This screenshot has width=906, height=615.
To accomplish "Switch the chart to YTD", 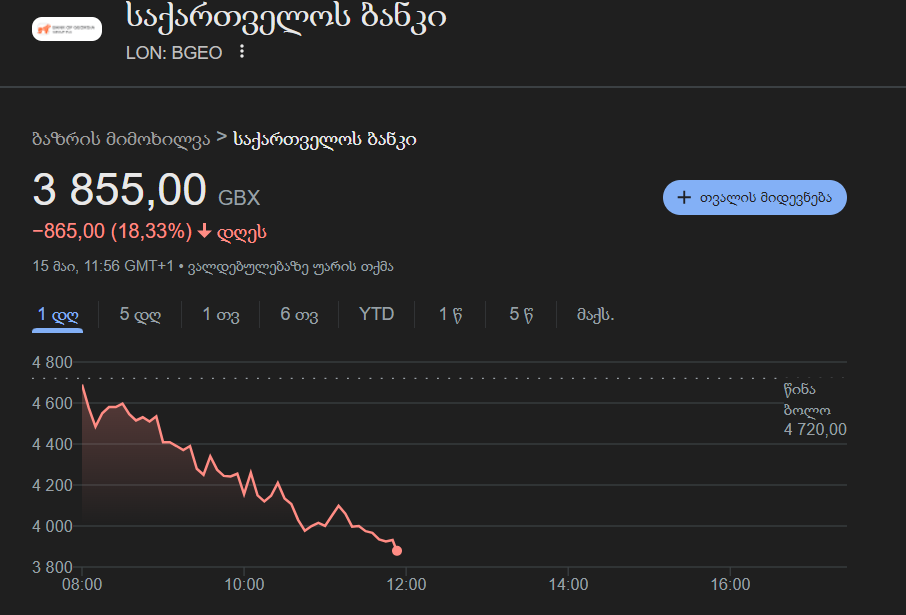I will click(377, 314).
